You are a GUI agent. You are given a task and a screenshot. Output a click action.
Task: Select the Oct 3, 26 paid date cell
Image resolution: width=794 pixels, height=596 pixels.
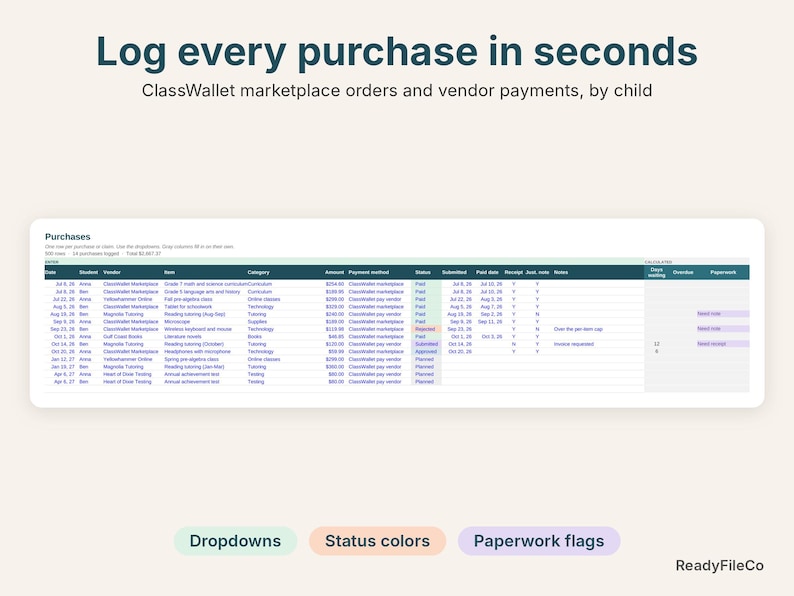point(492,337)
